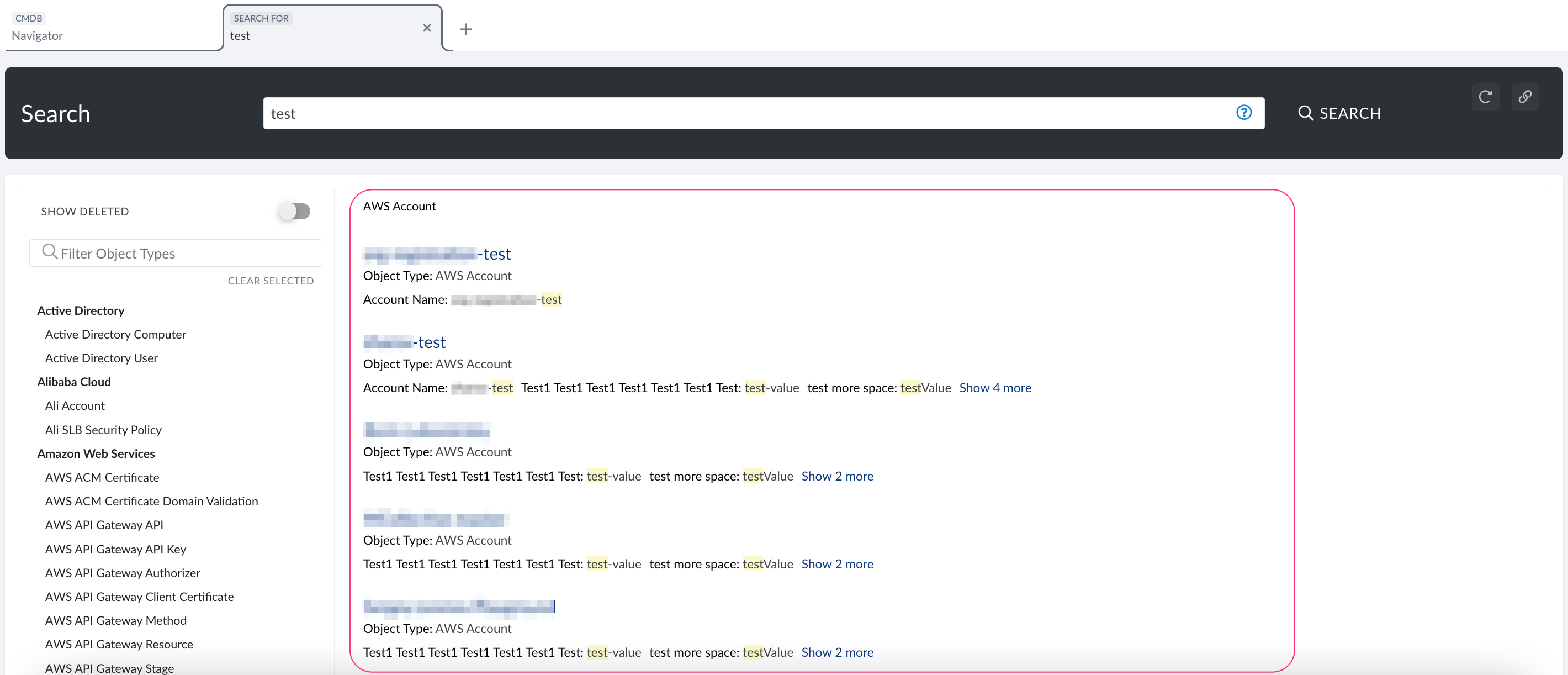Screen dimensions: 1568x675
Task: Click 'Show 2 more' on the last result
Action: 838,652
